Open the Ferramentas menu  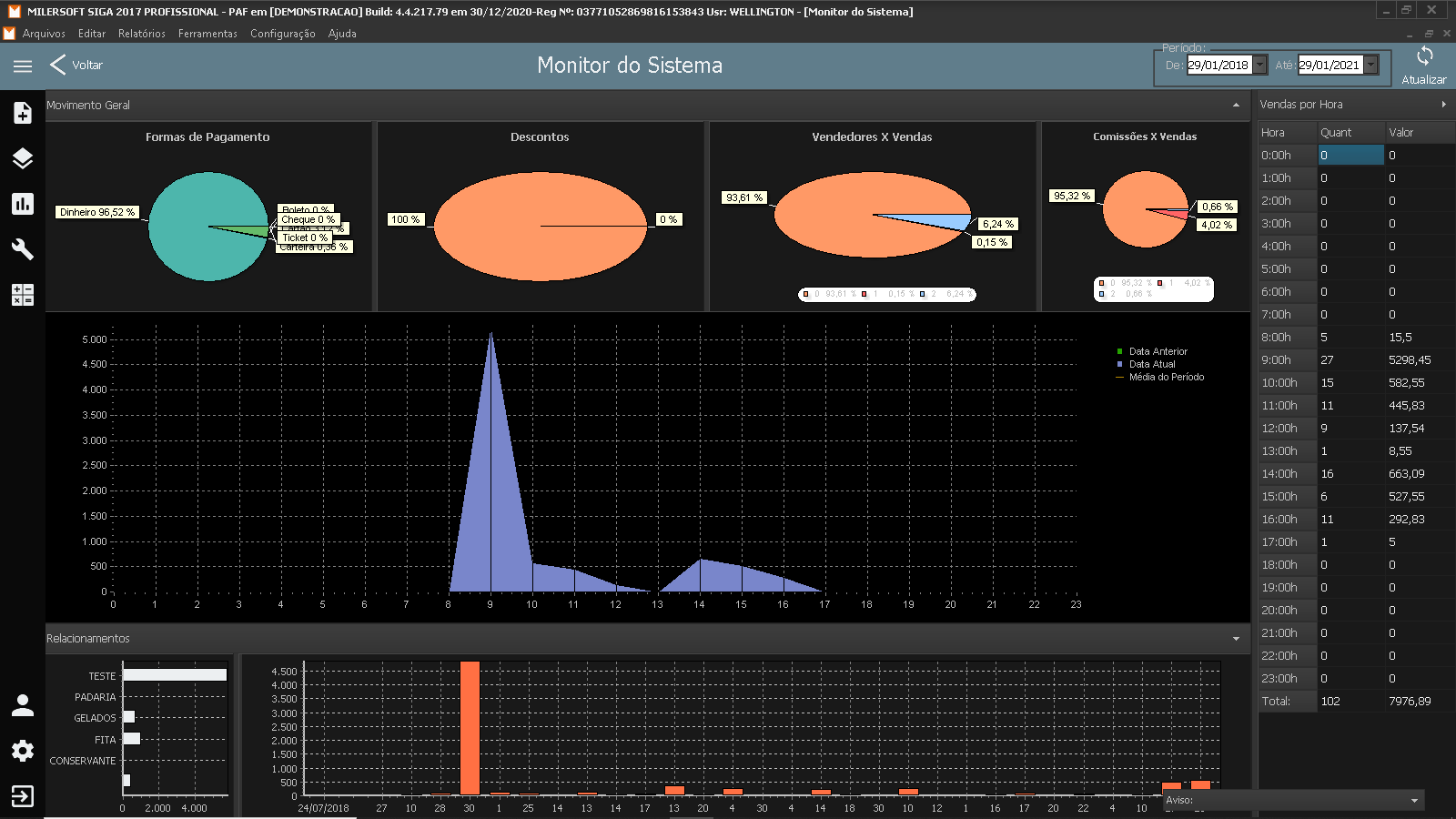point(207,34)
